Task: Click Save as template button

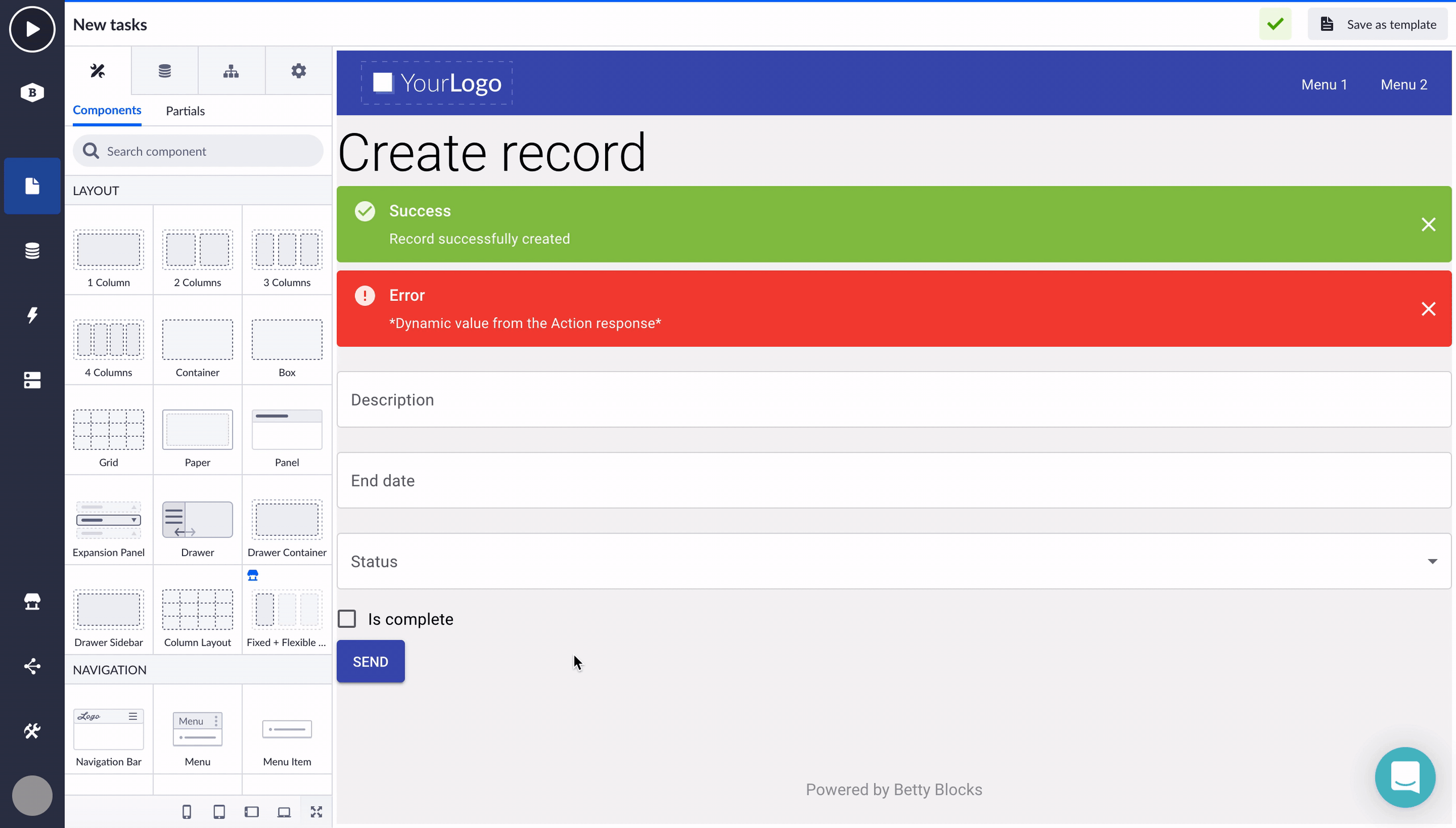Action: point(1378,24)
